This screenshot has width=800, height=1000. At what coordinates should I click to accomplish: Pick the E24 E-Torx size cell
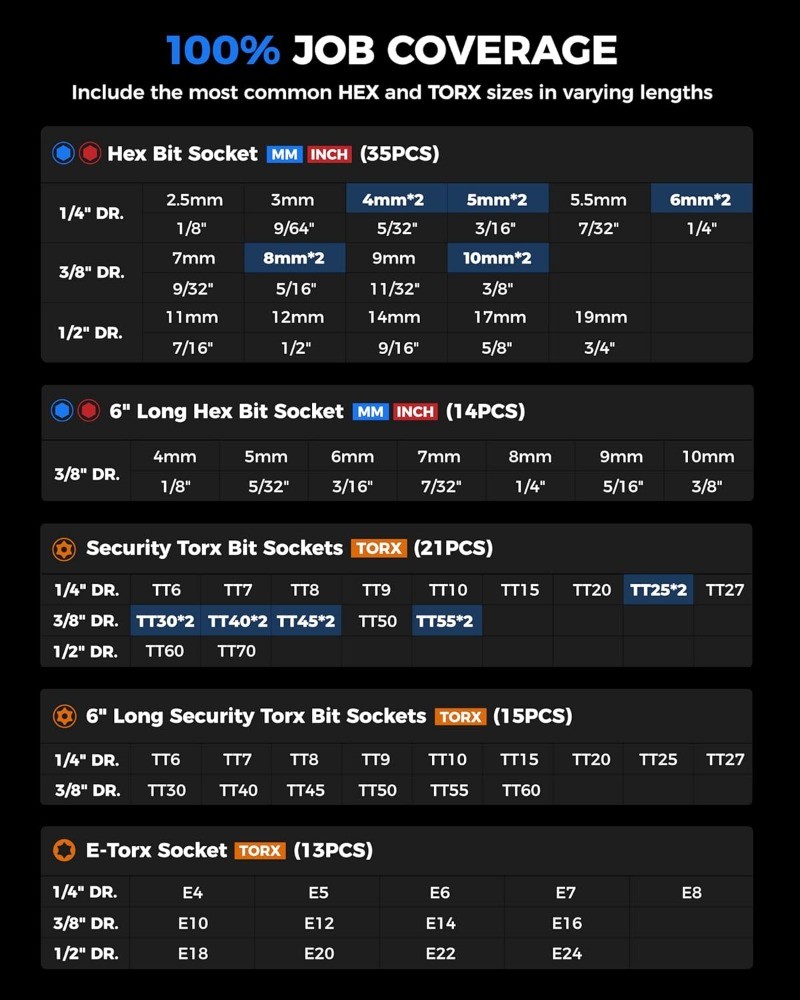(566, 953)
